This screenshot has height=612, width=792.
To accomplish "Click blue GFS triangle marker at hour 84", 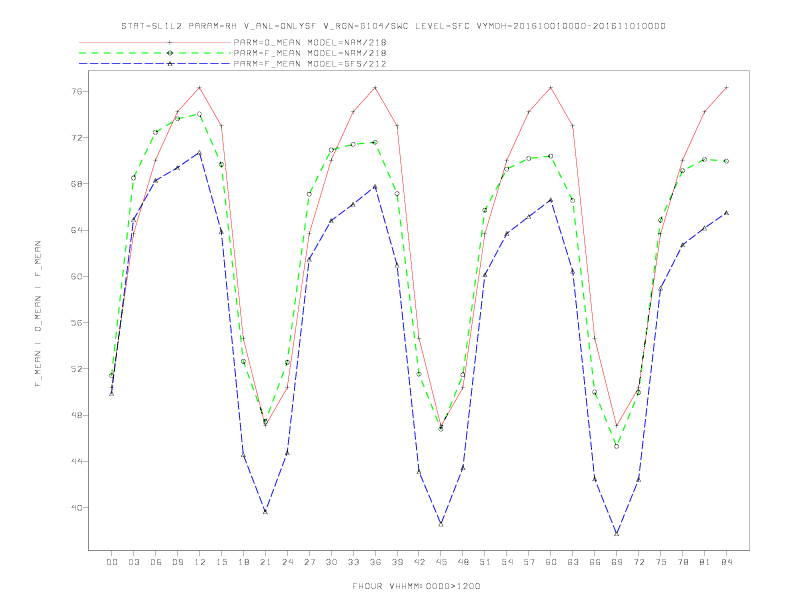I will tap(726, 213).
